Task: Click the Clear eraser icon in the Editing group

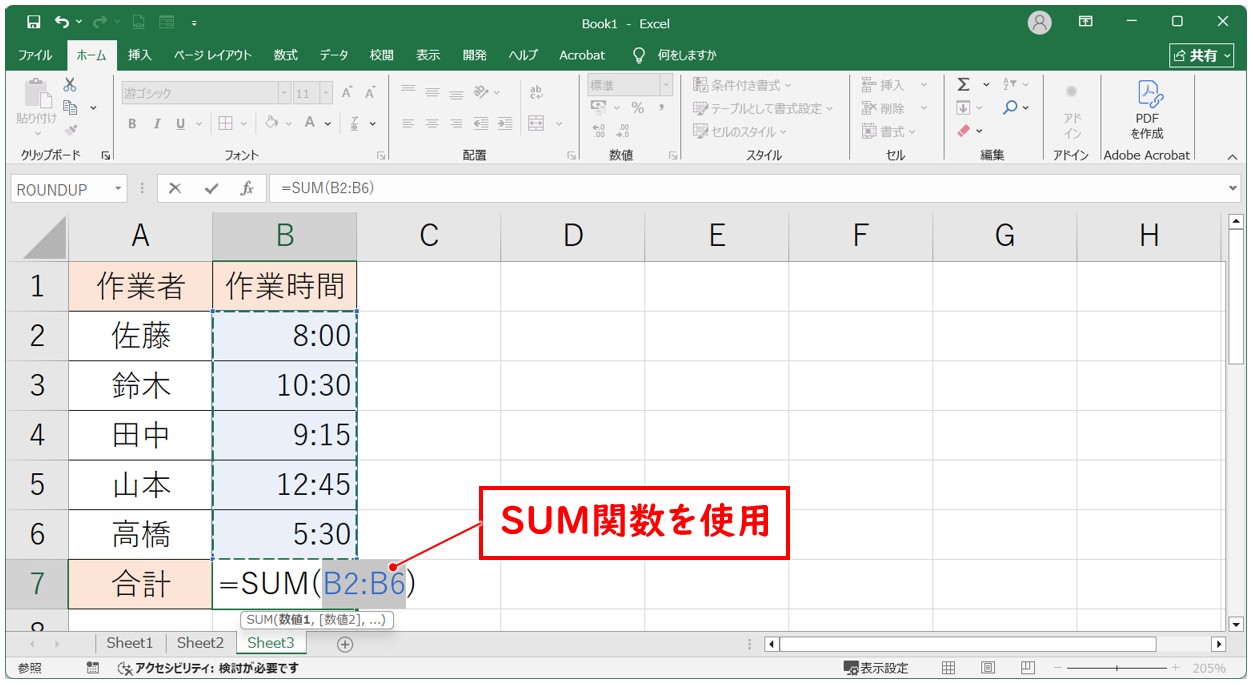Action: [x=963, y=131]
